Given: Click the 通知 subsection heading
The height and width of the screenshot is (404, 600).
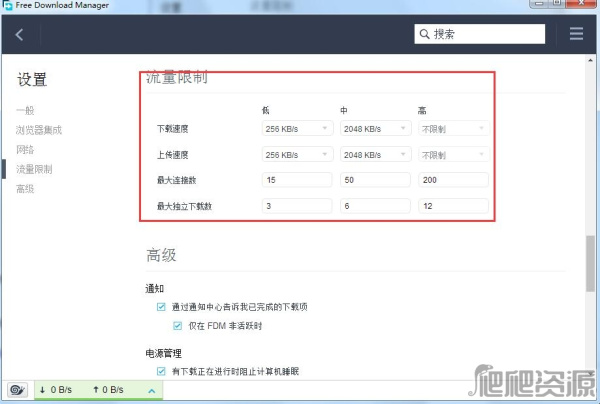Looking at the screenshot, I should click(155, 288).
